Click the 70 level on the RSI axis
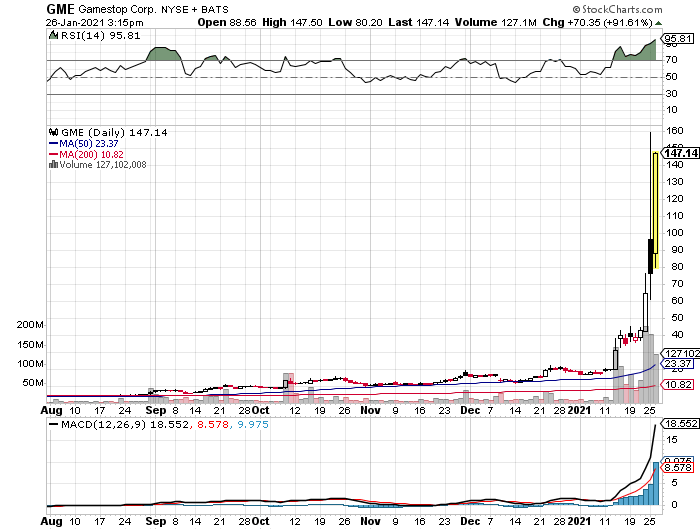This screenshot has height=530, width=700. coord(672,59)
